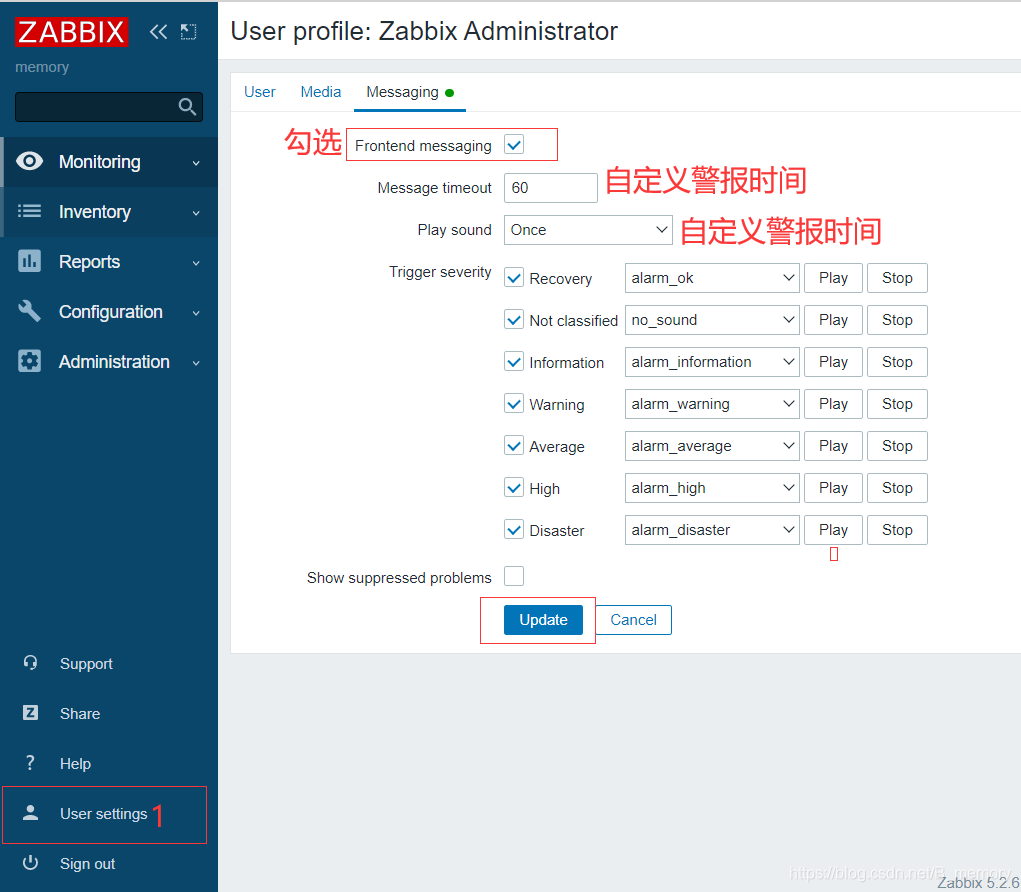This screenshot has width=1021, height=892.
Task: Uncheck the Frontend messaging checkbox
Action: pos(514,145)
